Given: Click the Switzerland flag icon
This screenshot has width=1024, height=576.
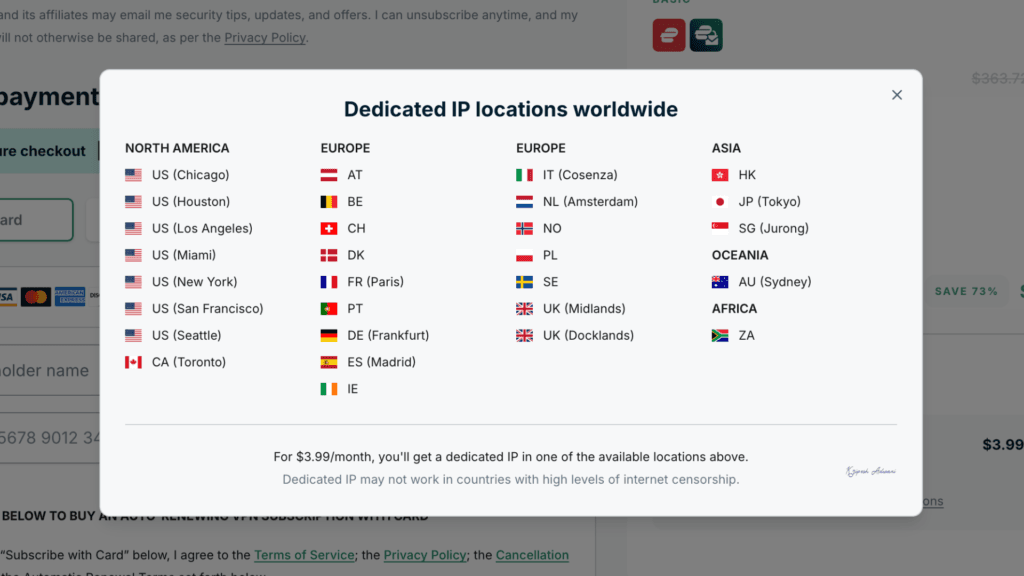Looking at the screenshot, I should (x=328, y=229).
